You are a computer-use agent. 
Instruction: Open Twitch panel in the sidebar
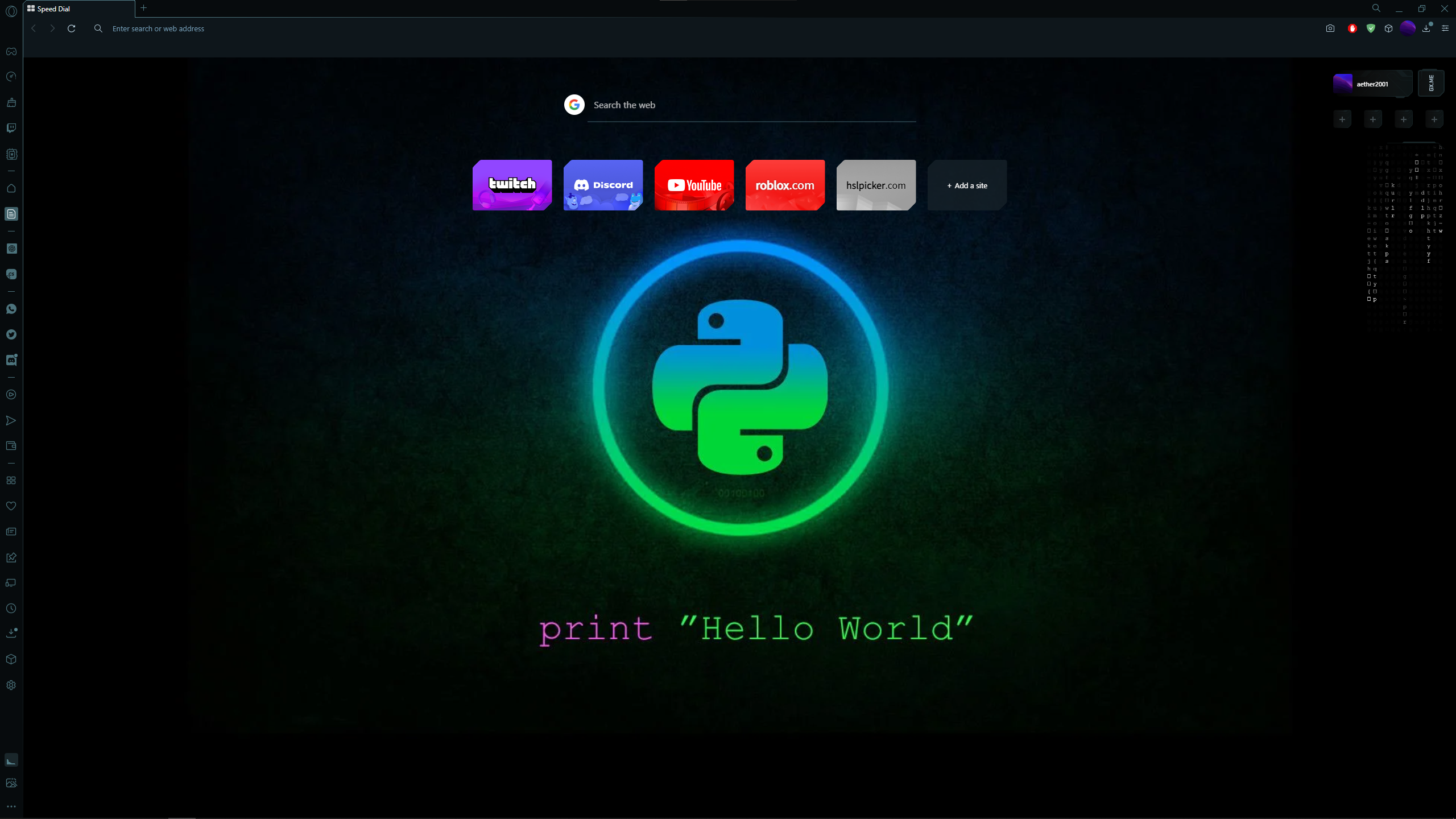pos(11,128)
